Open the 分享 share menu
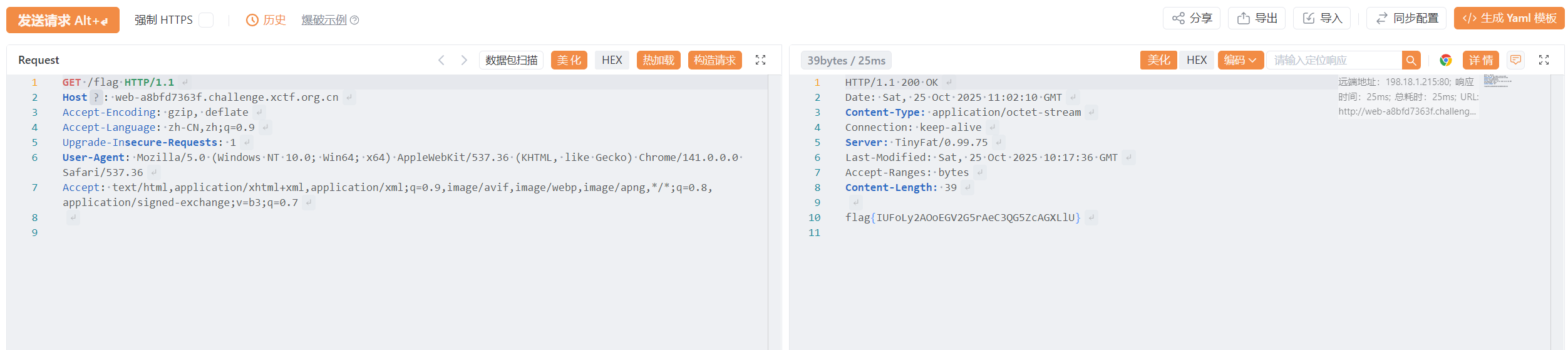This screenshot has height=350, width=1568. point(1192,18)
